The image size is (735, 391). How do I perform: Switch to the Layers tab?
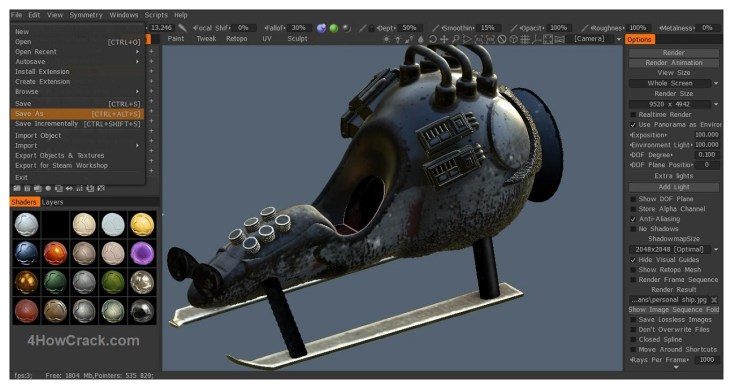pos(52,202)
